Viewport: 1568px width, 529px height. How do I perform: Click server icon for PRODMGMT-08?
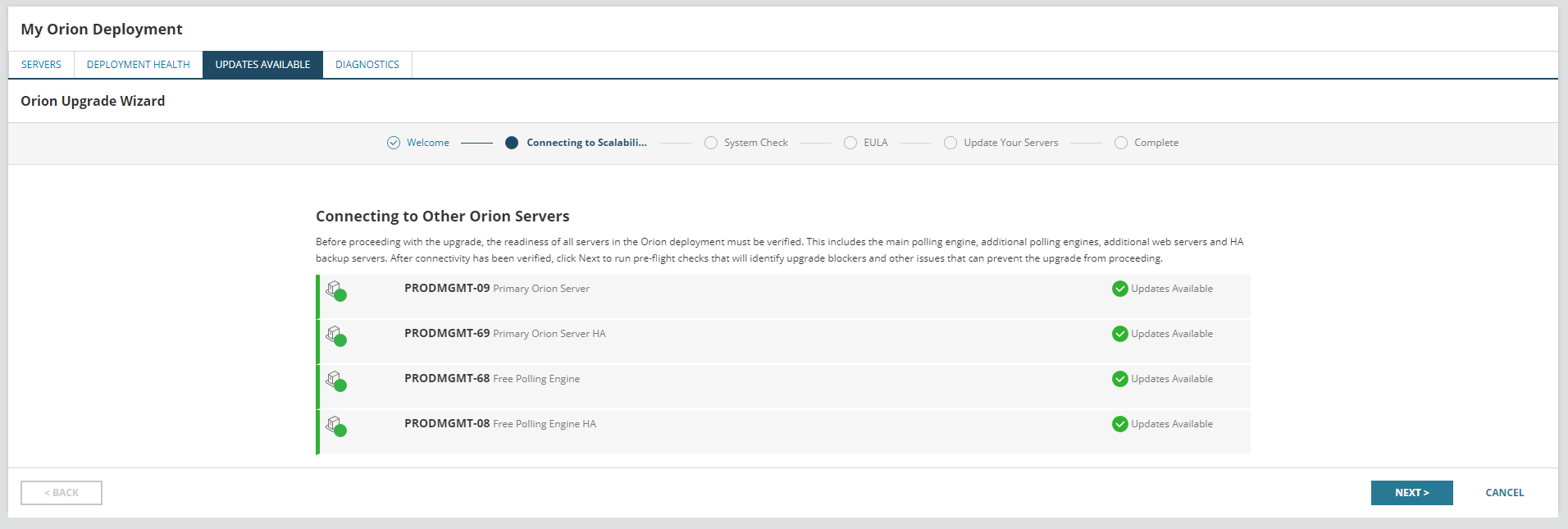point(335,426)
